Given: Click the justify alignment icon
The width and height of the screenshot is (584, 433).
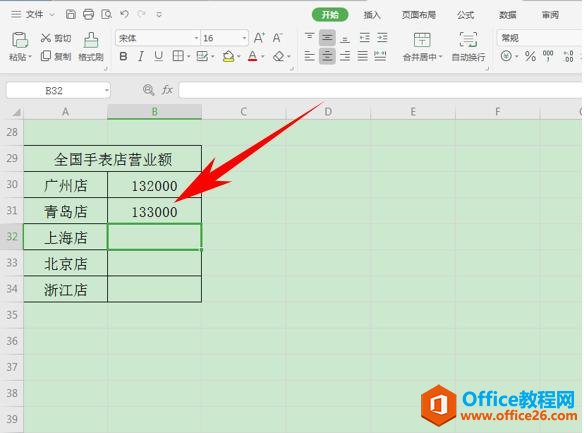Looking at the screenshot, I should tap(362, 56).
